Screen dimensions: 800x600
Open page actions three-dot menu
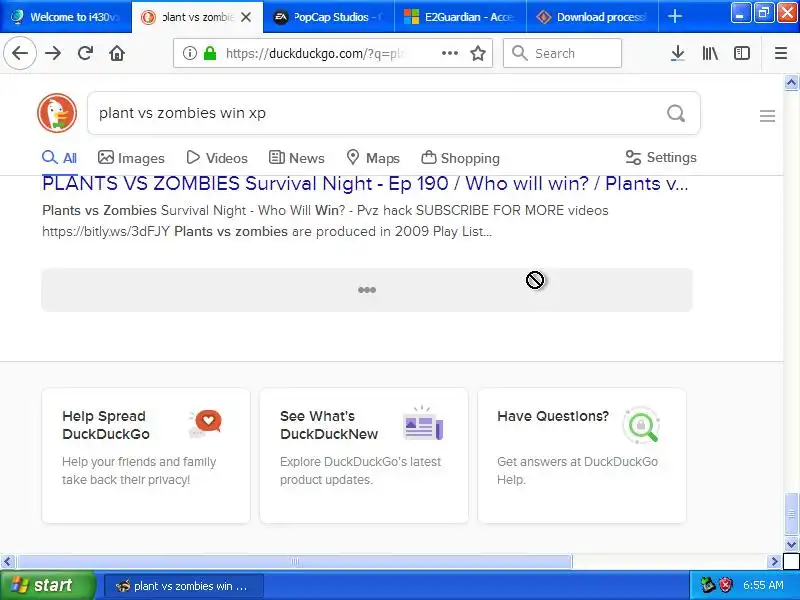pyautogui.click(x=449, y=53)
